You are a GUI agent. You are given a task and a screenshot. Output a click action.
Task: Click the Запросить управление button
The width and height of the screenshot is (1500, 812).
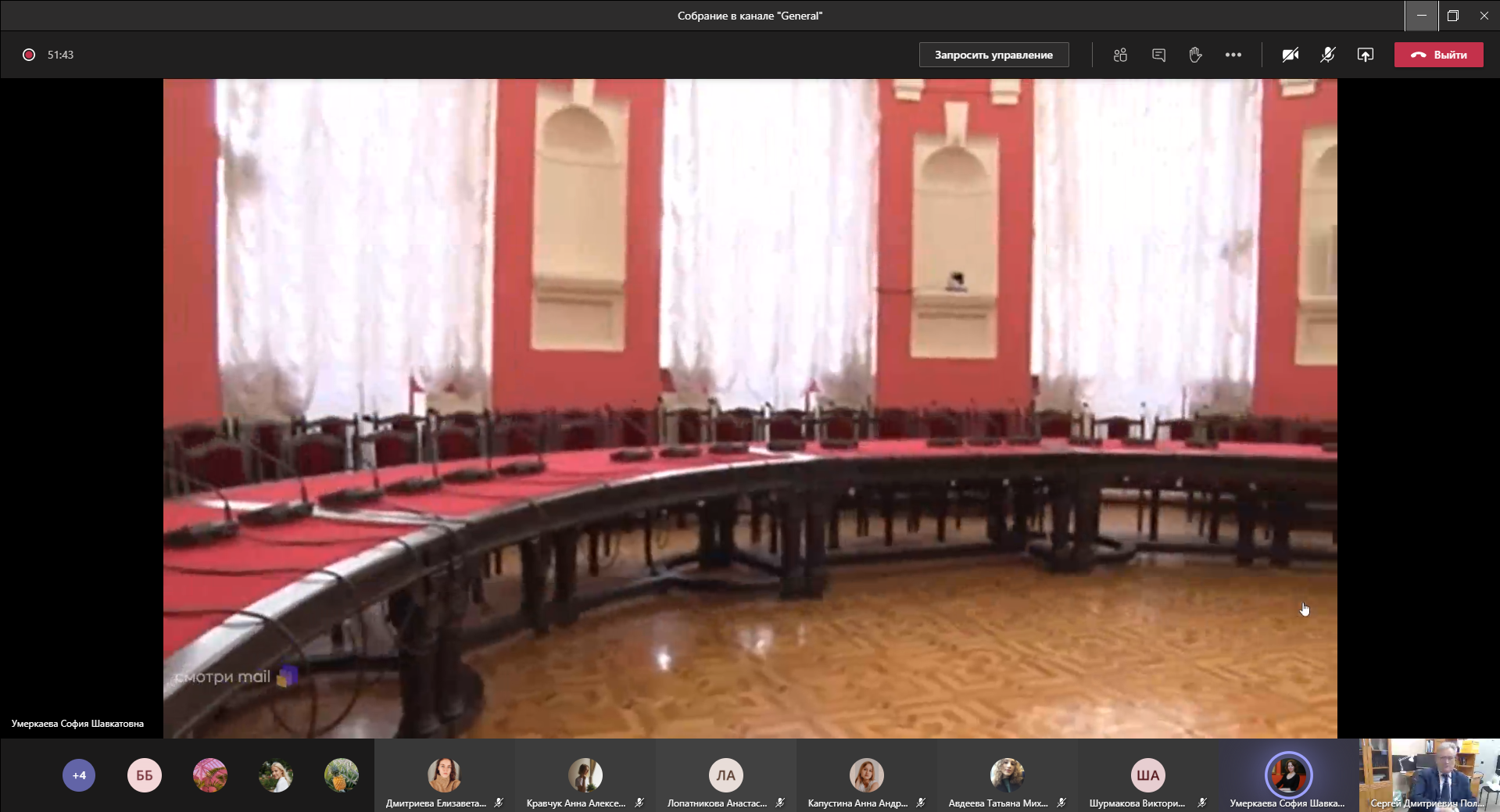[x=993, y=55]
